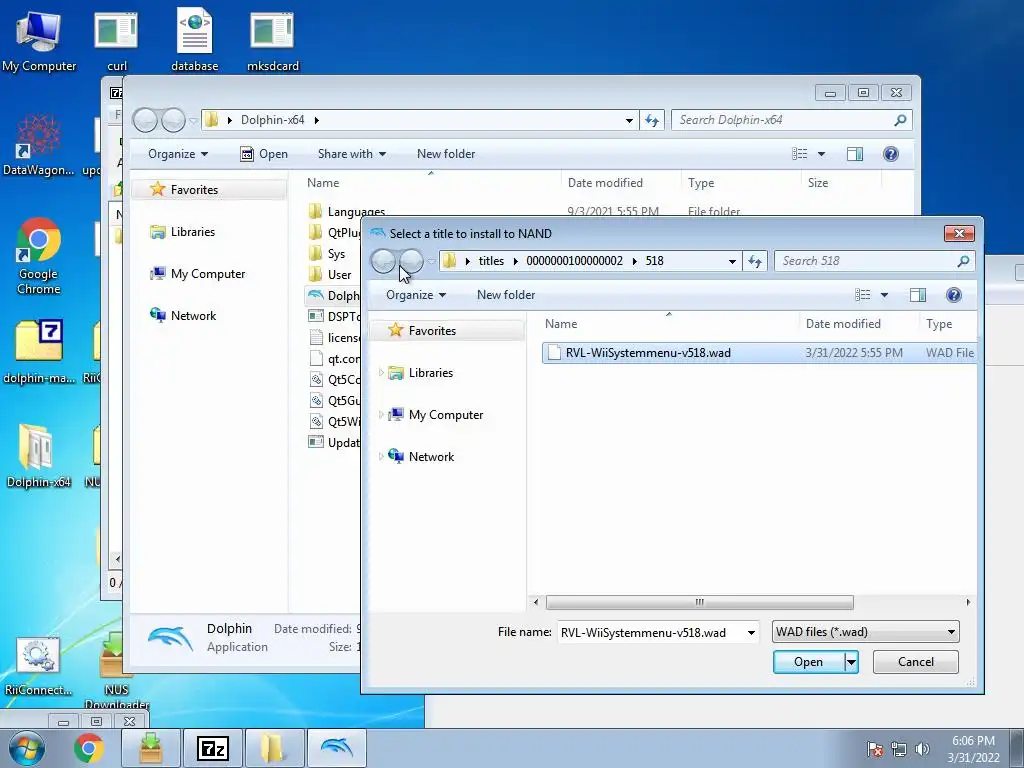The image size is (1024, 768).
Task: Toggle preview pane in NAND dialog
Action: tap(918, 295)
